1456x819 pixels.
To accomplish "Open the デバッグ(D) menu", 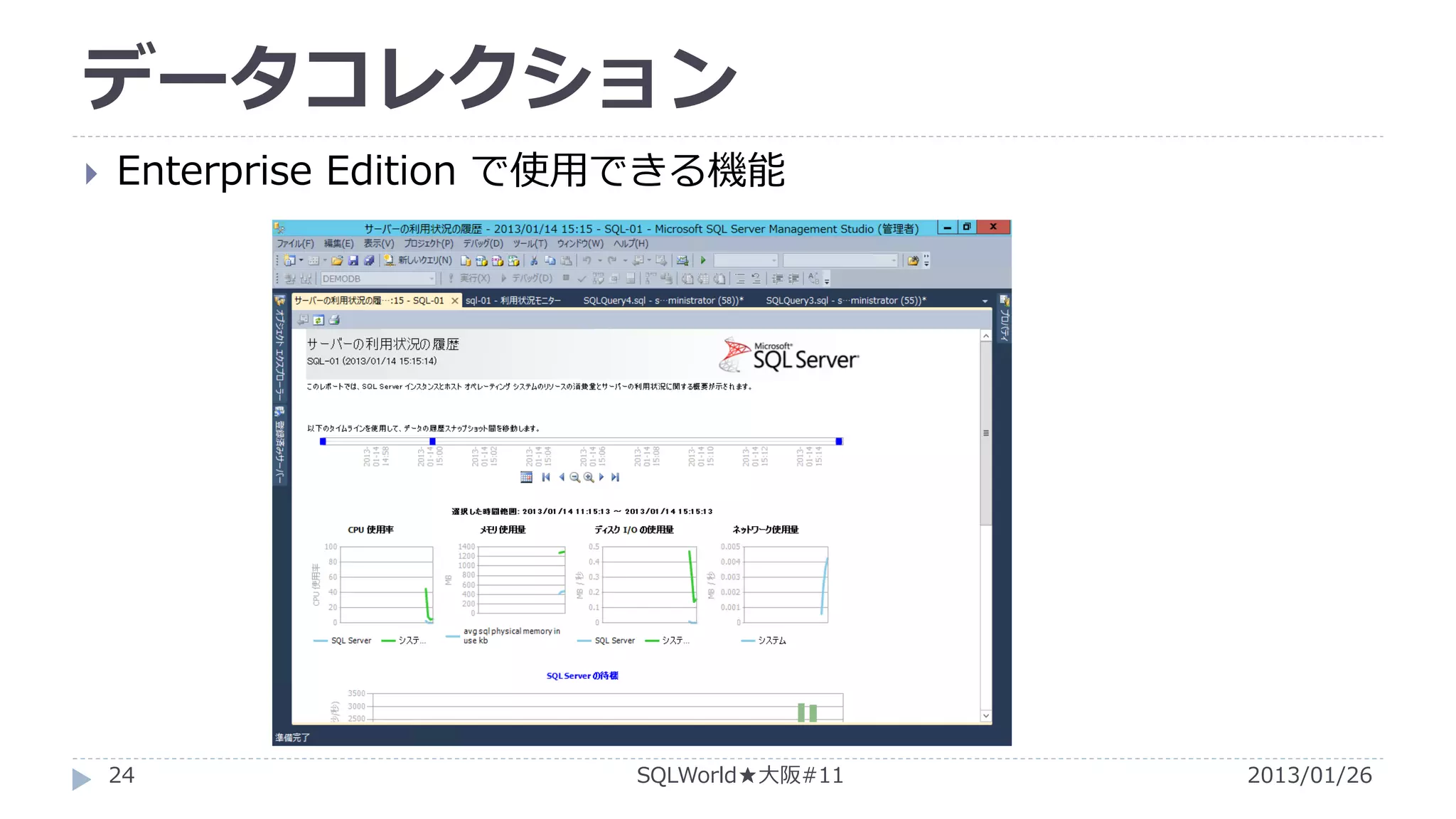I will click(483, 244).
